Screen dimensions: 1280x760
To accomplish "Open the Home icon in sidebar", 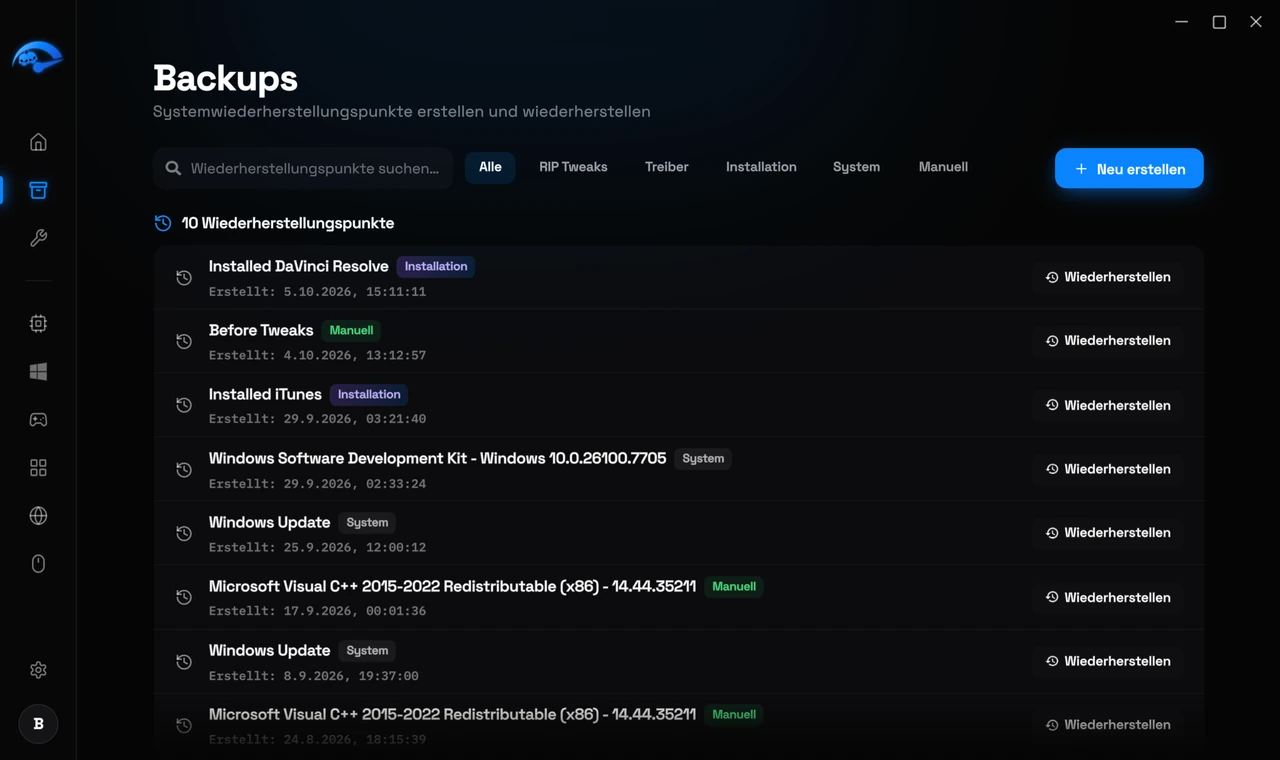I will click(x=38, y=142).
